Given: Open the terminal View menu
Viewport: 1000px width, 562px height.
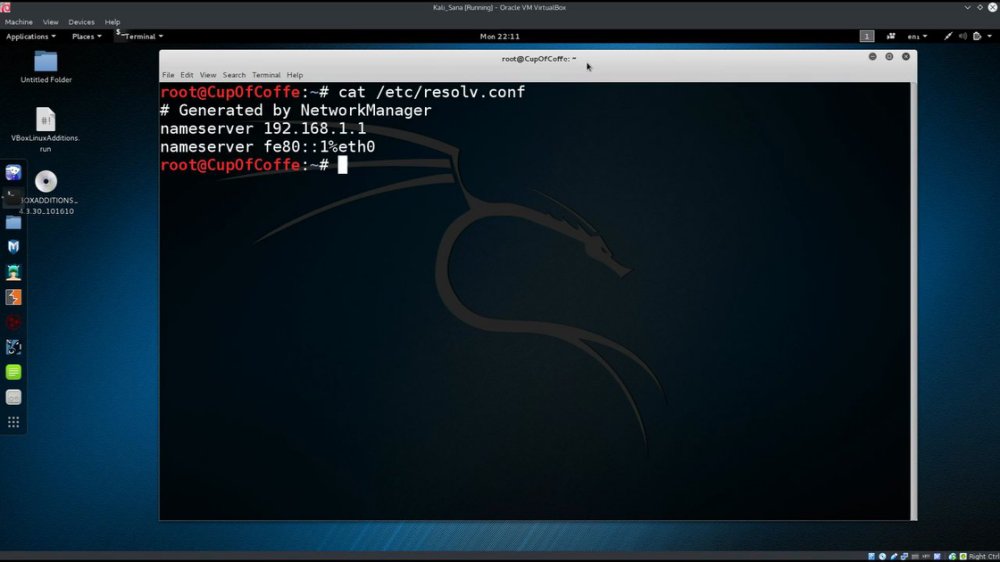Looking at the screenshot, I should [x=208, y=75].
